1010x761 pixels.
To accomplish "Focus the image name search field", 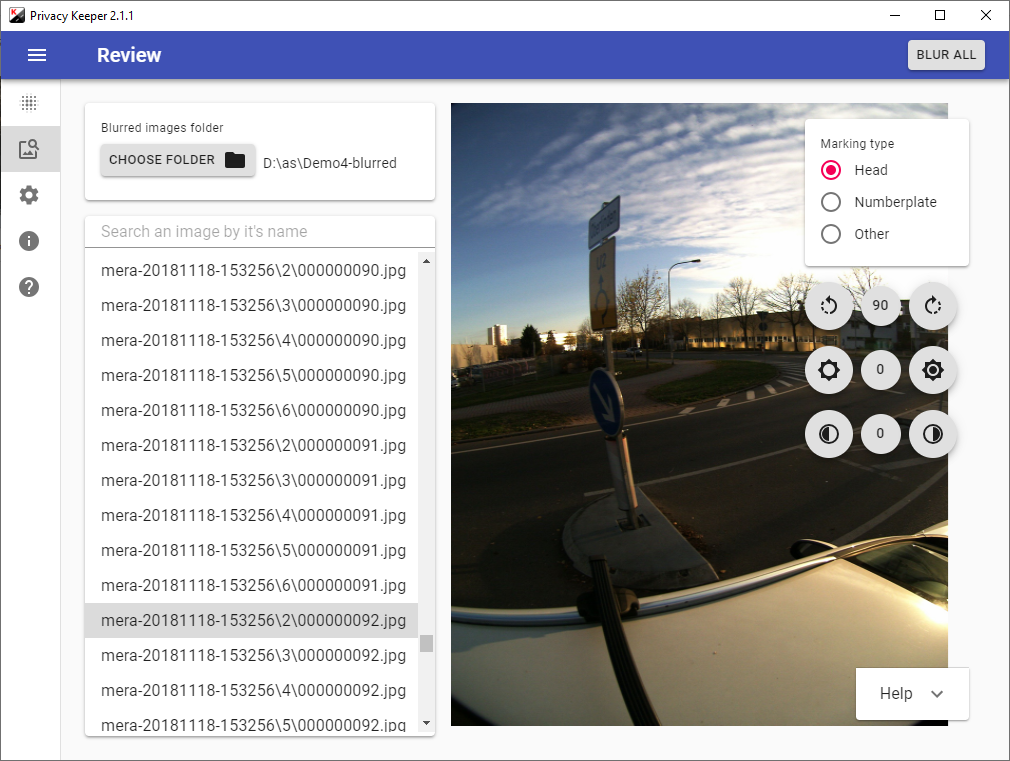I will (260, 232).
